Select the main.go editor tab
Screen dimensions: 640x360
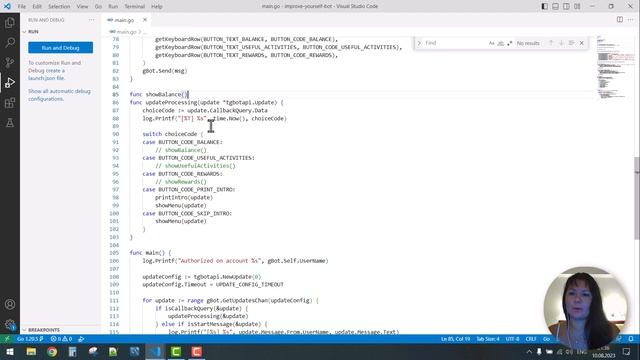coord(126,20)
